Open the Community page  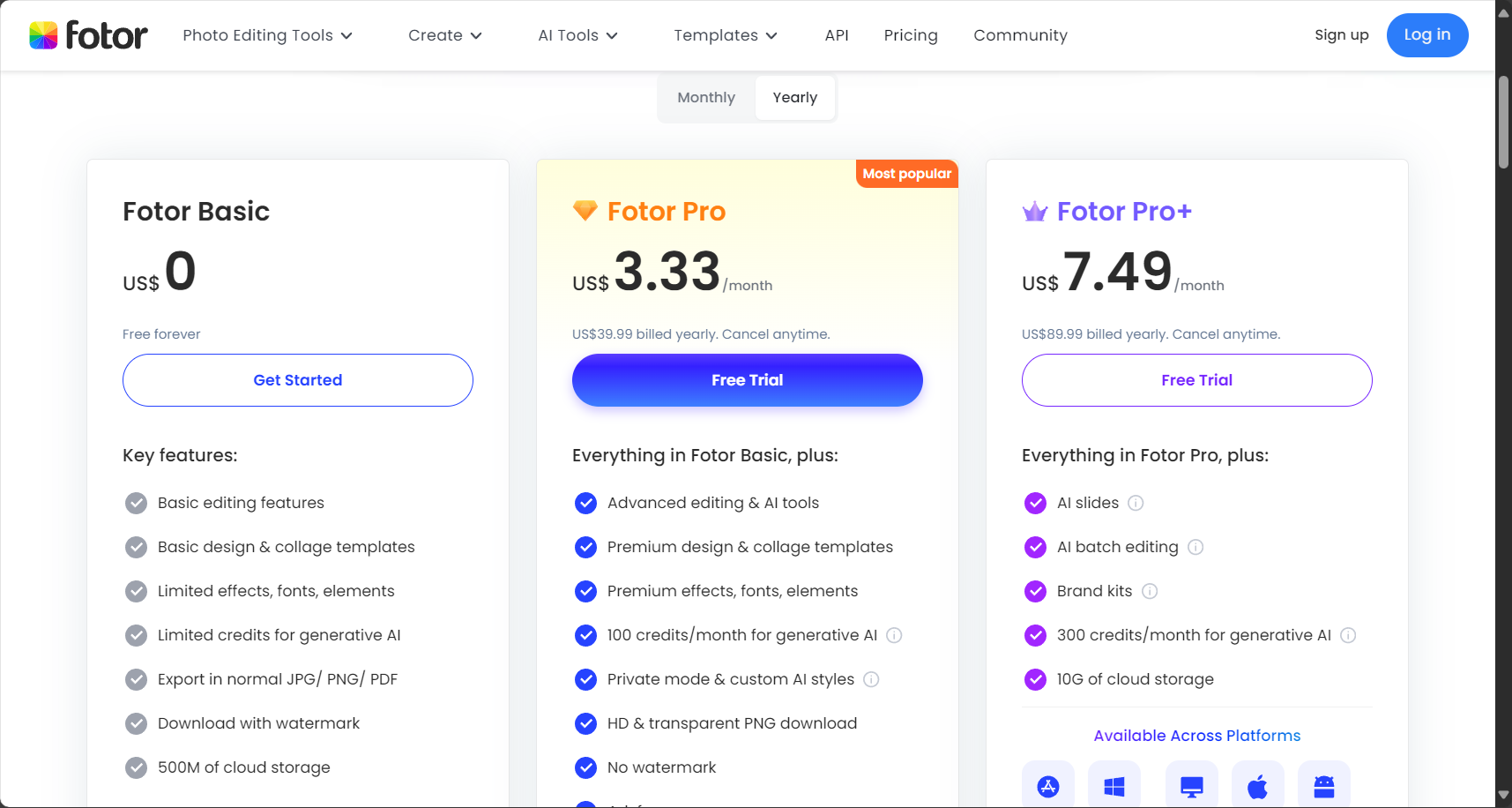click(x=1020, y=35)
